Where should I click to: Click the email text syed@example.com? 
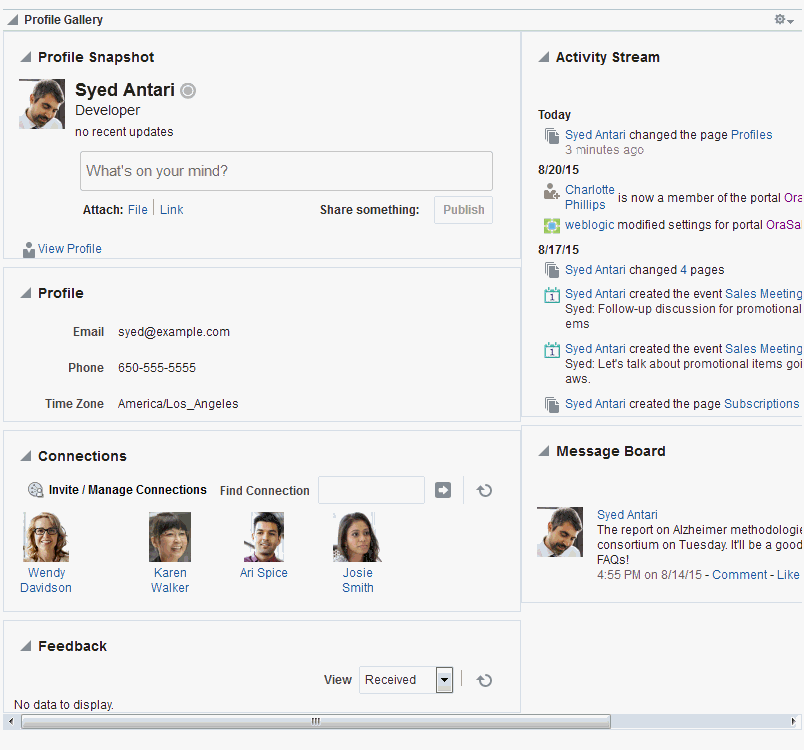coord(174,332)
